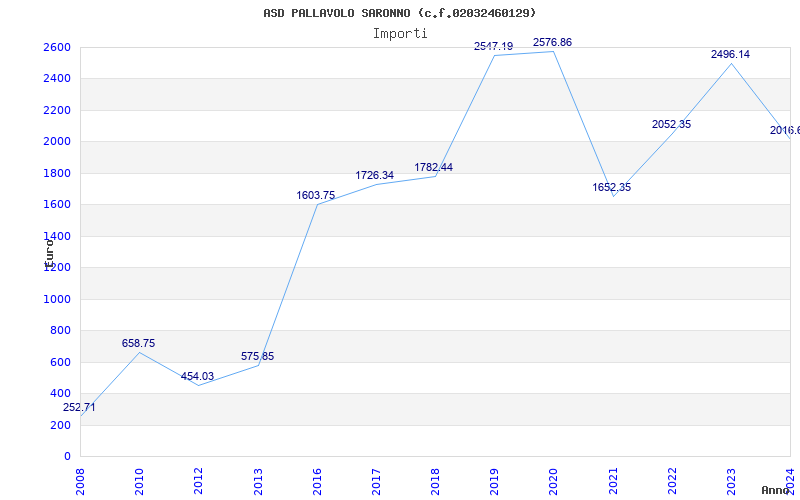The image size is (800, 500).
Task: Click the x-axis year 2008
Action: pyautogui.click(x=80, y=481)
